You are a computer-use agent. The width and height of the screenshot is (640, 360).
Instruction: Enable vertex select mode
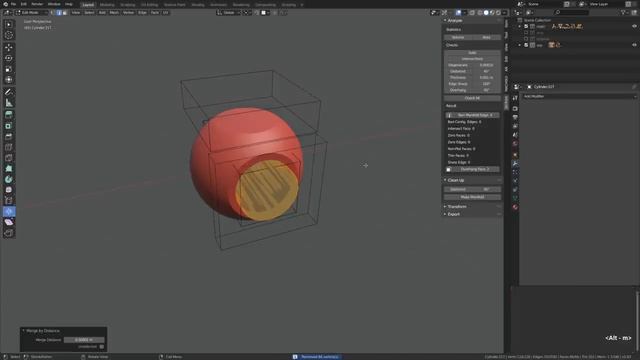pyautogui.click(x=53, y=13)
